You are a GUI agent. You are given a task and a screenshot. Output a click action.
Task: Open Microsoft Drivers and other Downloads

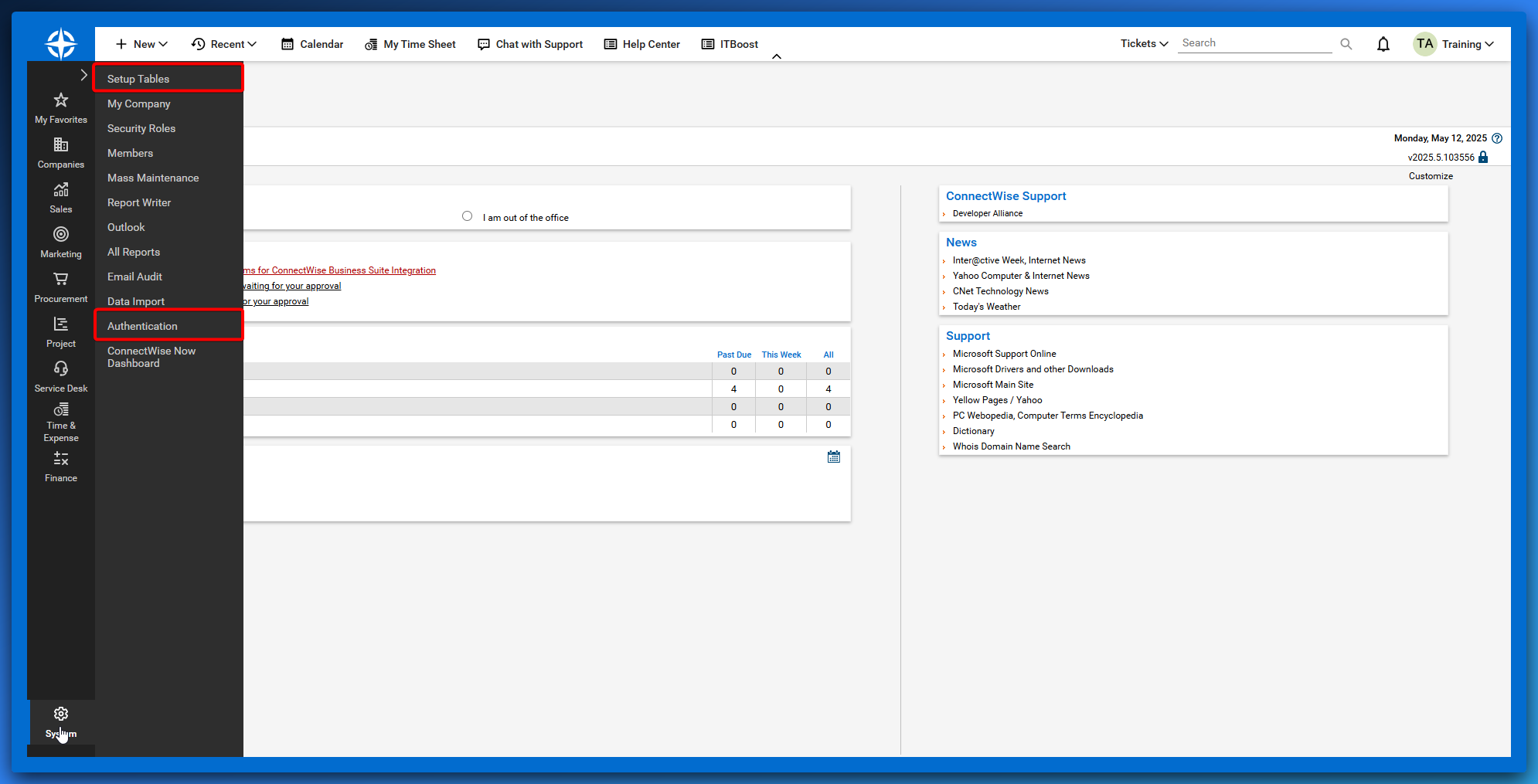click(x=1033, y=369)
